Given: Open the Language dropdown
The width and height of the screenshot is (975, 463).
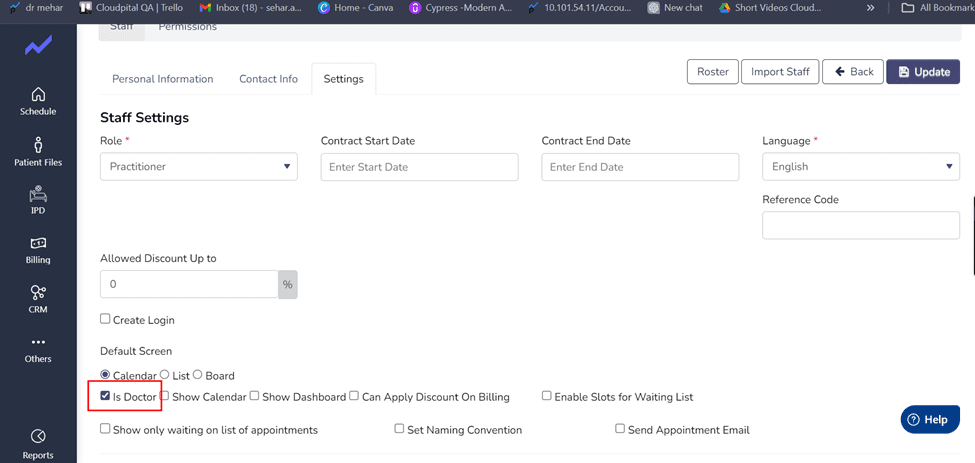Looking at the screenshot, I should (x=861, y=167).
